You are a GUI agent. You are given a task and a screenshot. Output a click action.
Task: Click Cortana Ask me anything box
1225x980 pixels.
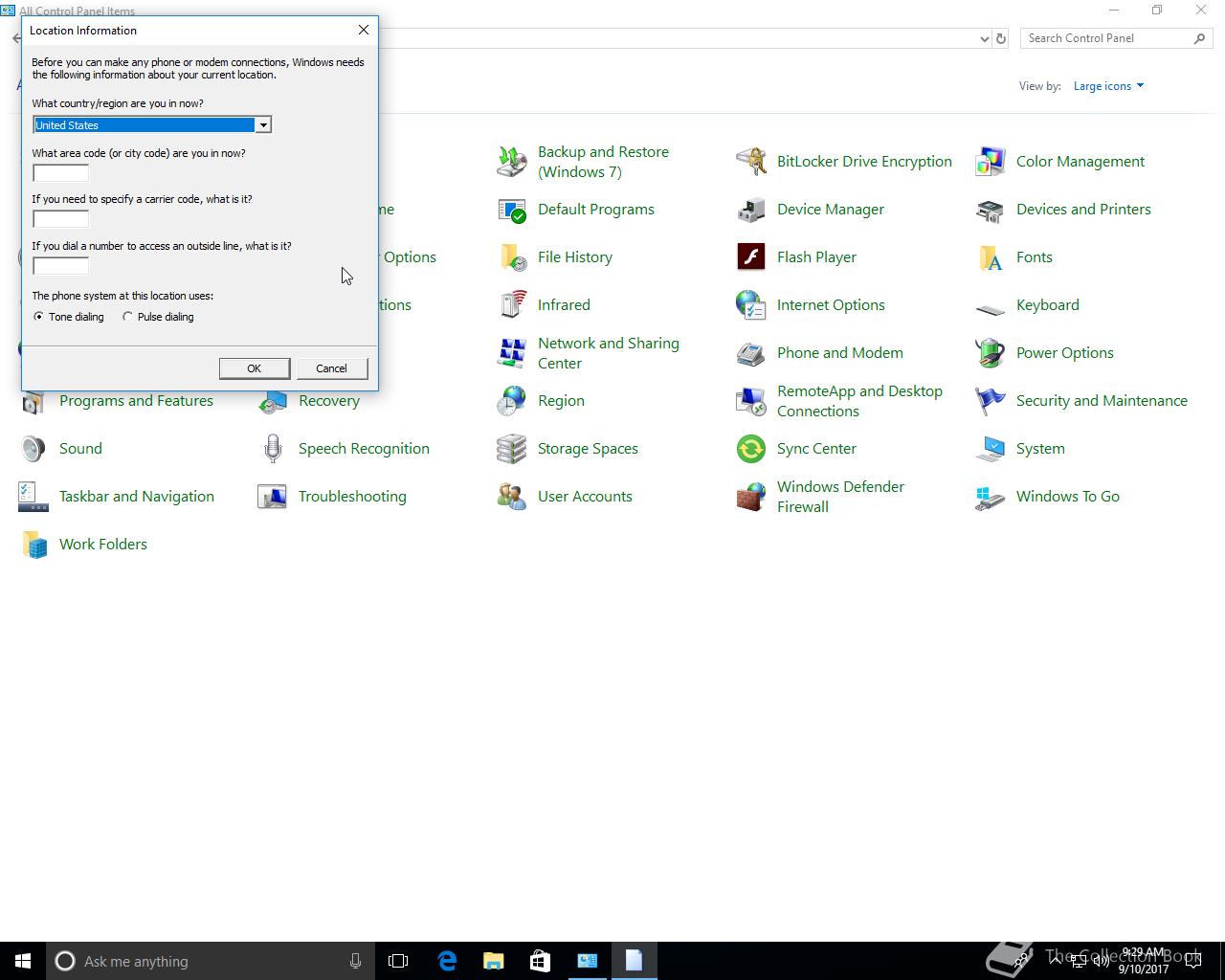point(210,961)
